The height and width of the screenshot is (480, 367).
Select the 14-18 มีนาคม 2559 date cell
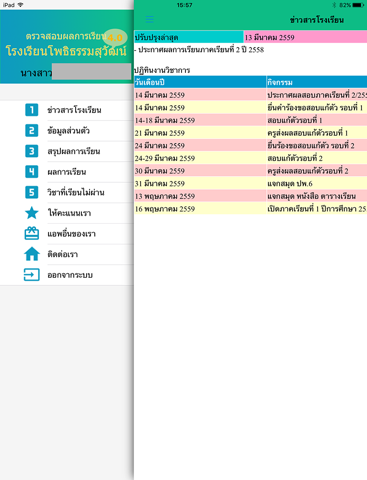point(200,120)
